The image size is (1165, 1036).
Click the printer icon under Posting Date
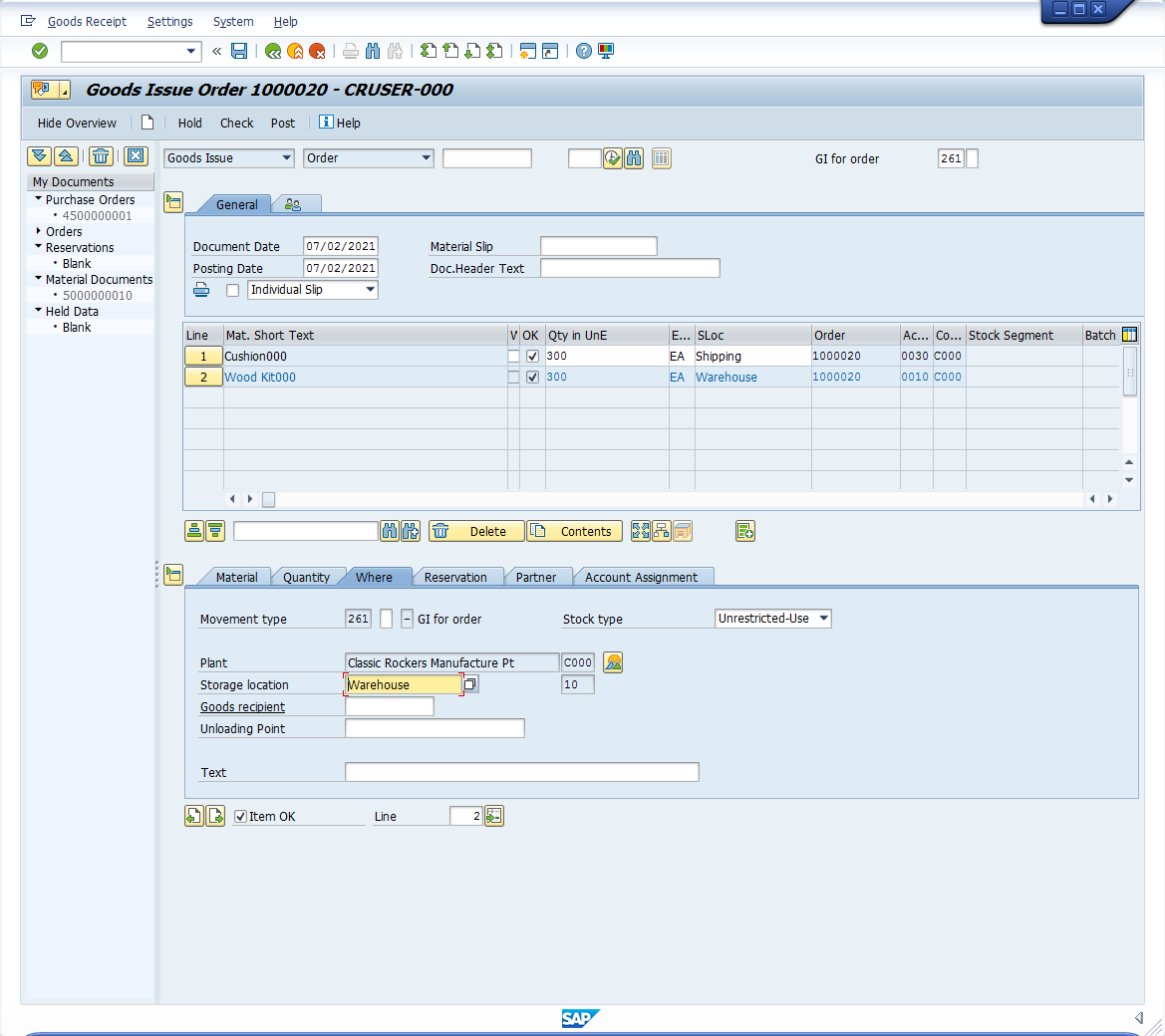(x=201, y=290)
